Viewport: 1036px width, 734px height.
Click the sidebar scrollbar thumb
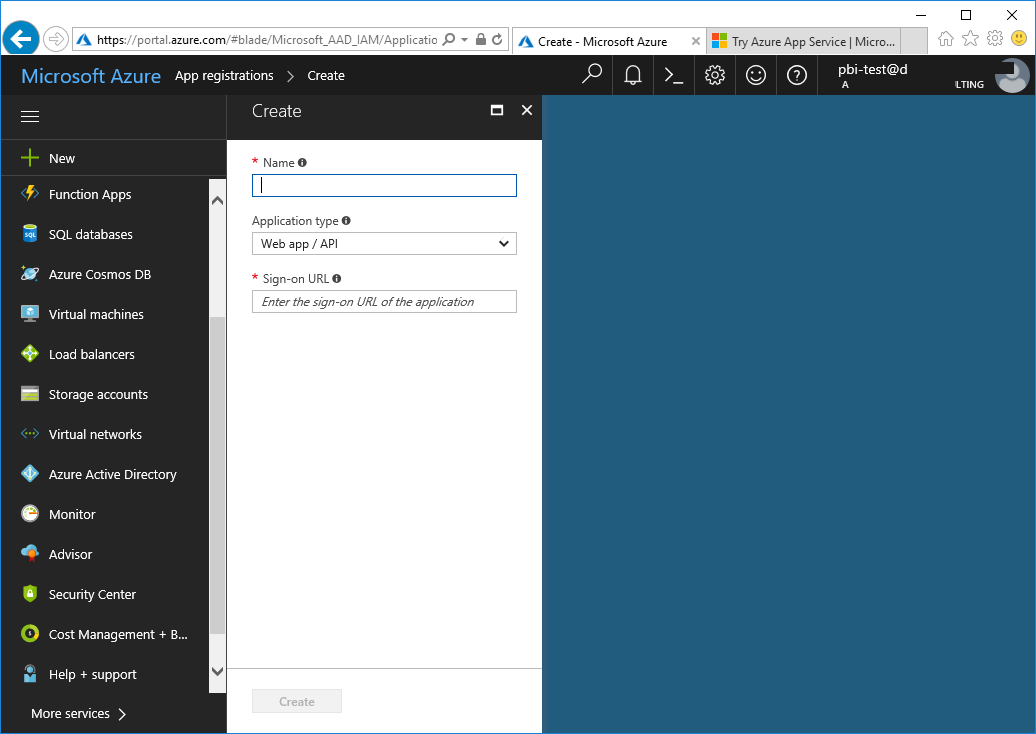(x=217, y=476)
